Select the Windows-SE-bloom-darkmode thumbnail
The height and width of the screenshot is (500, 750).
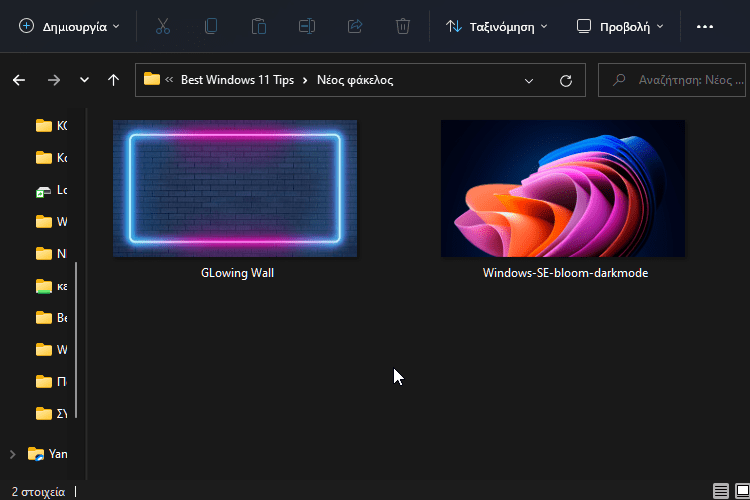click(x=563, y=189)
